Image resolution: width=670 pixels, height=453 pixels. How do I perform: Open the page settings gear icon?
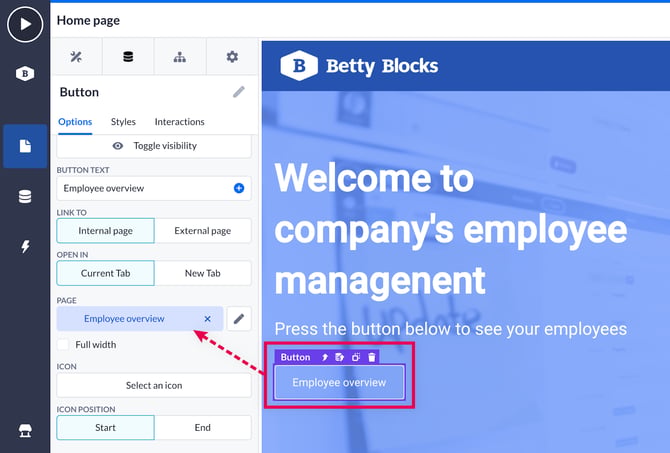pyautogui.click(x=232, y=56)
